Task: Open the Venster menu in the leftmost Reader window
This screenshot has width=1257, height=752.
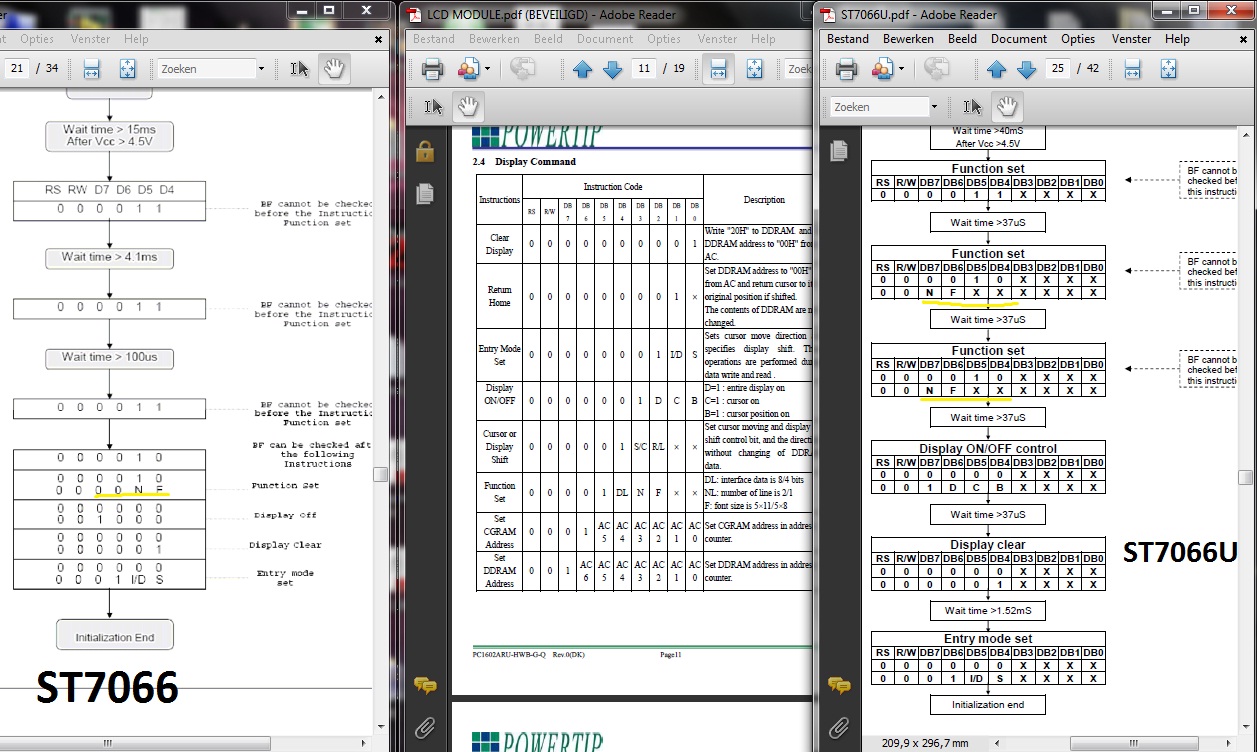Action: point(91,39)
